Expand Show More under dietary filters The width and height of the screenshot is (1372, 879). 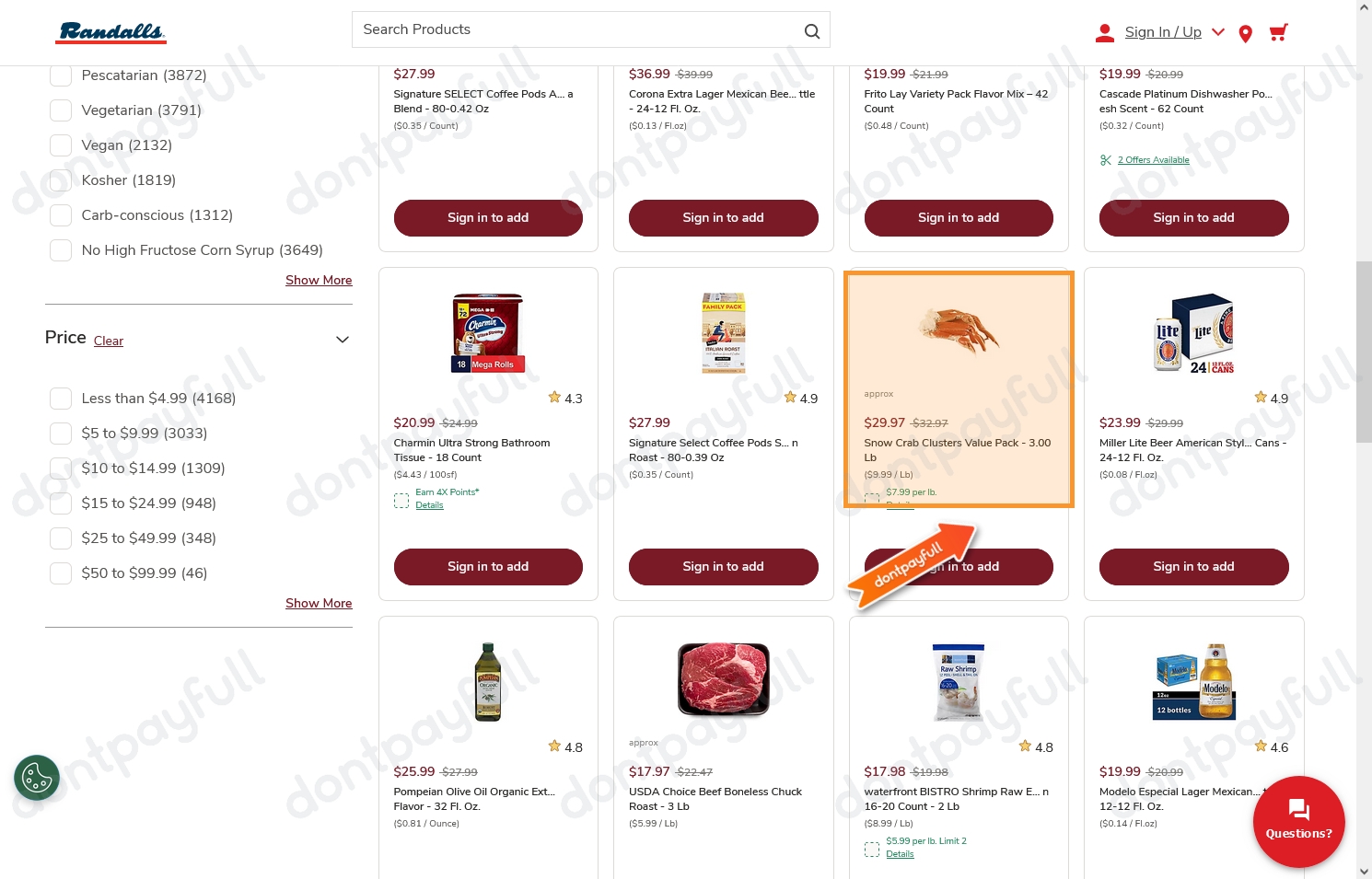pos(319,280)
